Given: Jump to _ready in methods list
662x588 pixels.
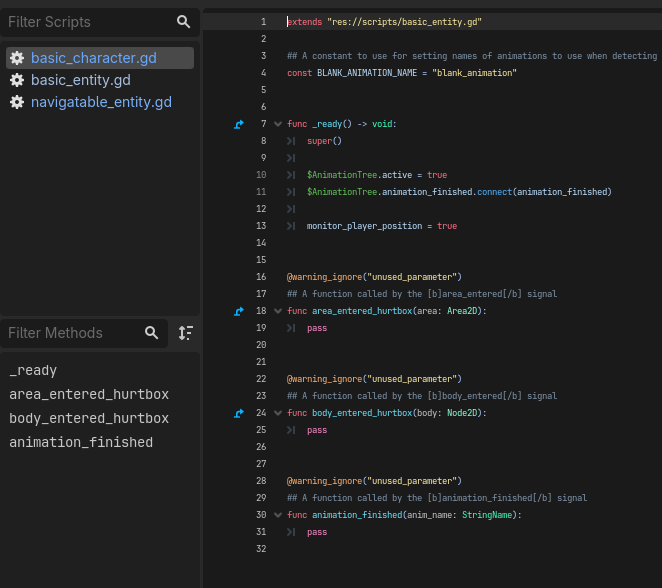Looking at the screenshot, I should point(33,370).
